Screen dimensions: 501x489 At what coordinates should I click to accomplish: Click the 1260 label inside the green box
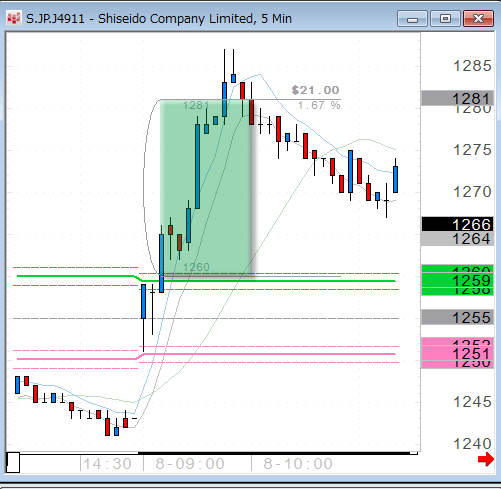pyautogui.click(x=196, y=267)
